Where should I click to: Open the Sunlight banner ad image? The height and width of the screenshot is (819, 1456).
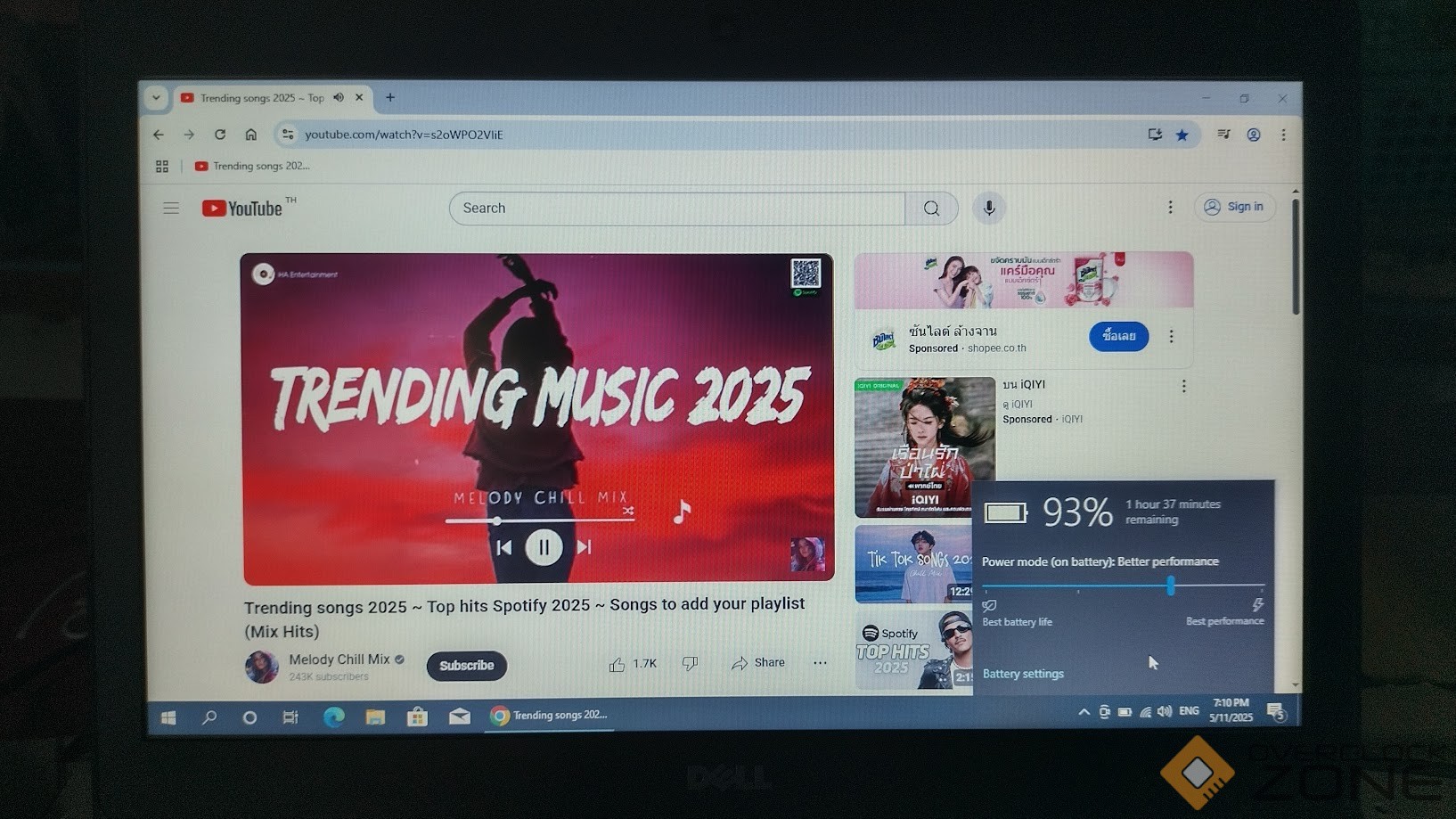pos(1024,280)
